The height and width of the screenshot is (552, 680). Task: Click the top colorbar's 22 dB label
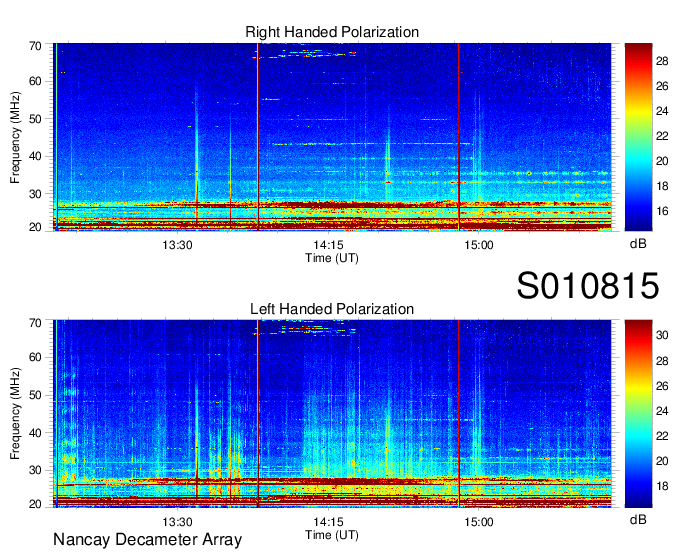click(662, 136)
